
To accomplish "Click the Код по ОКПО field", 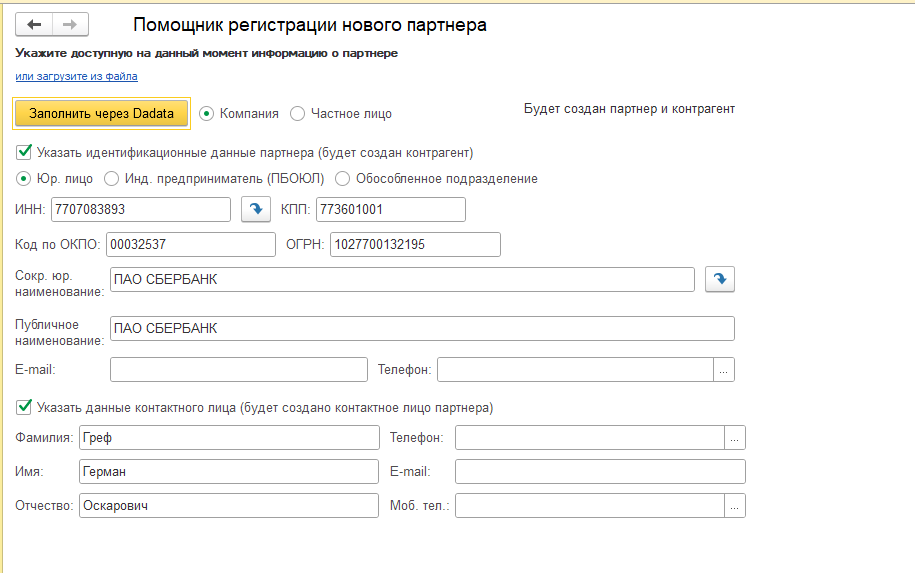I will (x=191, y=244).
